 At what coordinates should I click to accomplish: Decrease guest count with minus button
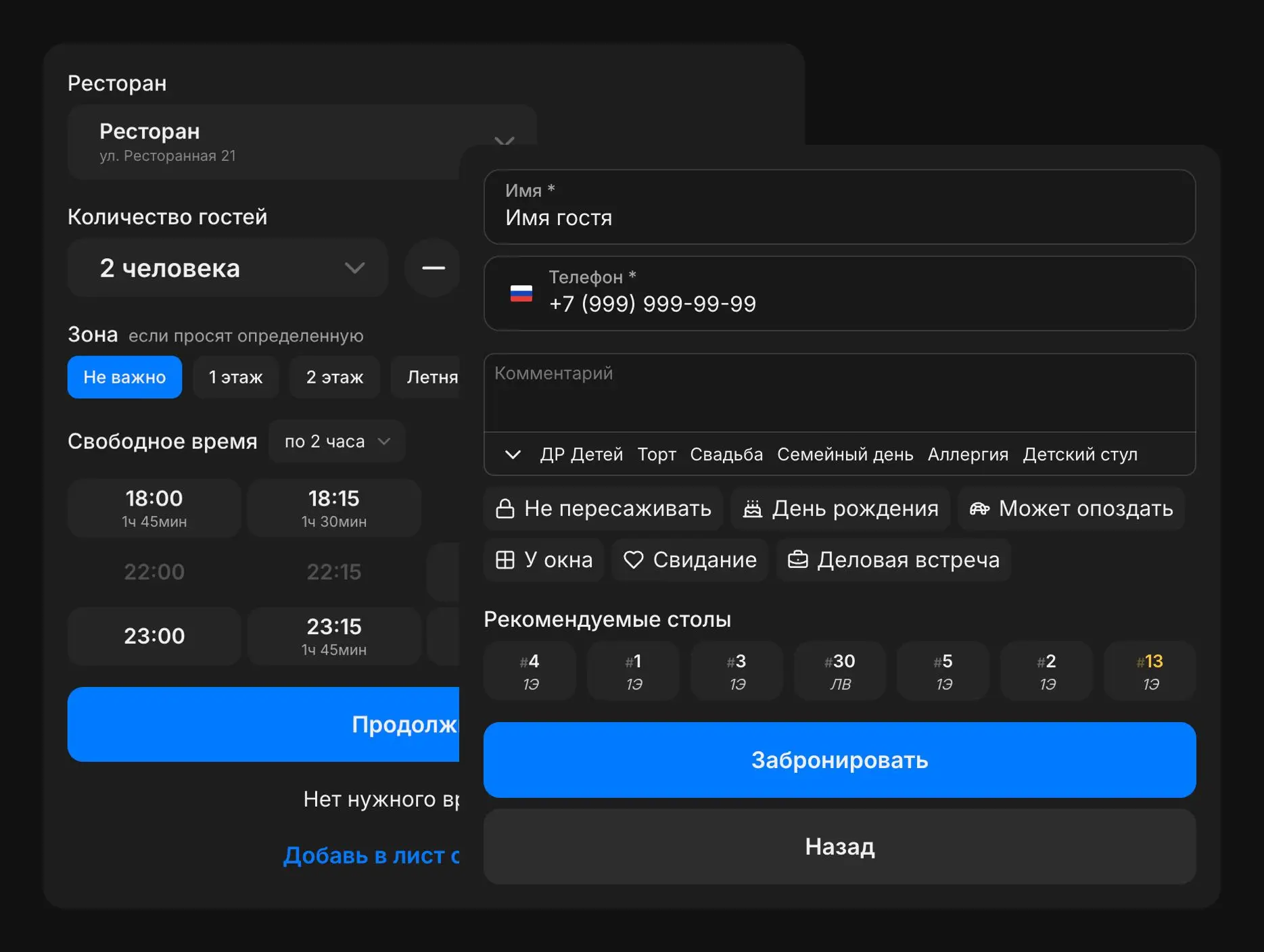pyautogui.click(x=433, y=268)
